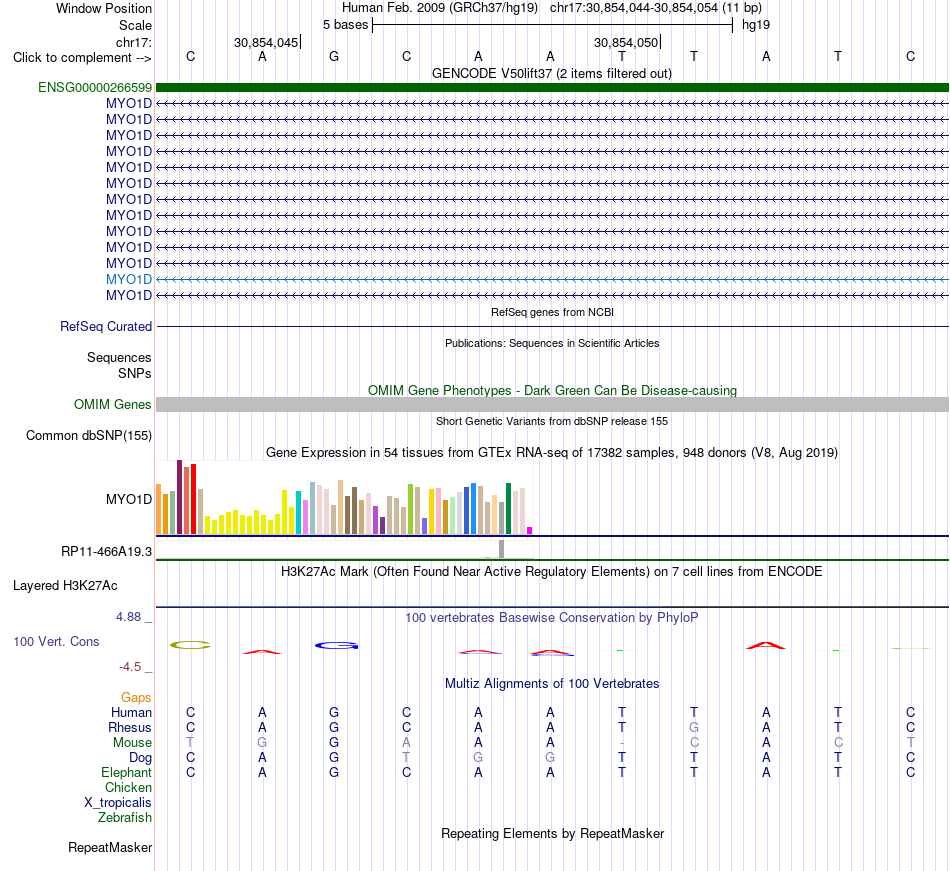
Task: Click the Layered H3K27Ac side label
Action: tap(65, 586)
